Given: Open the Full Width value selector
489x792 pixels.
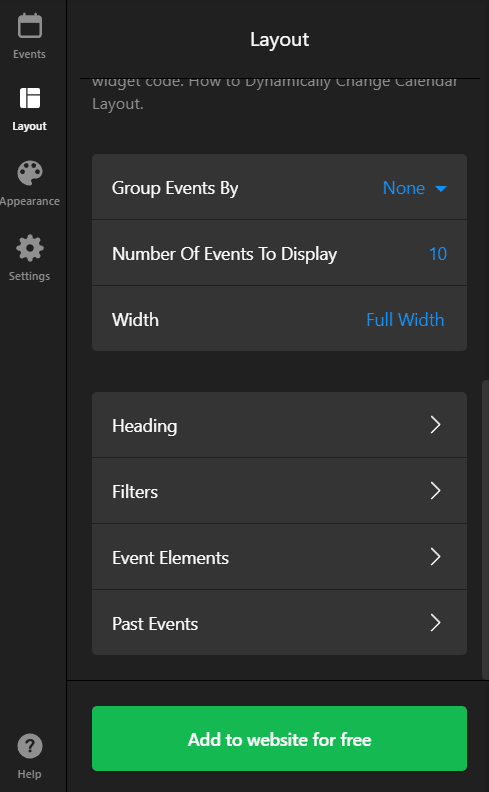Looking at the screenshot, I should coord(405,320).
